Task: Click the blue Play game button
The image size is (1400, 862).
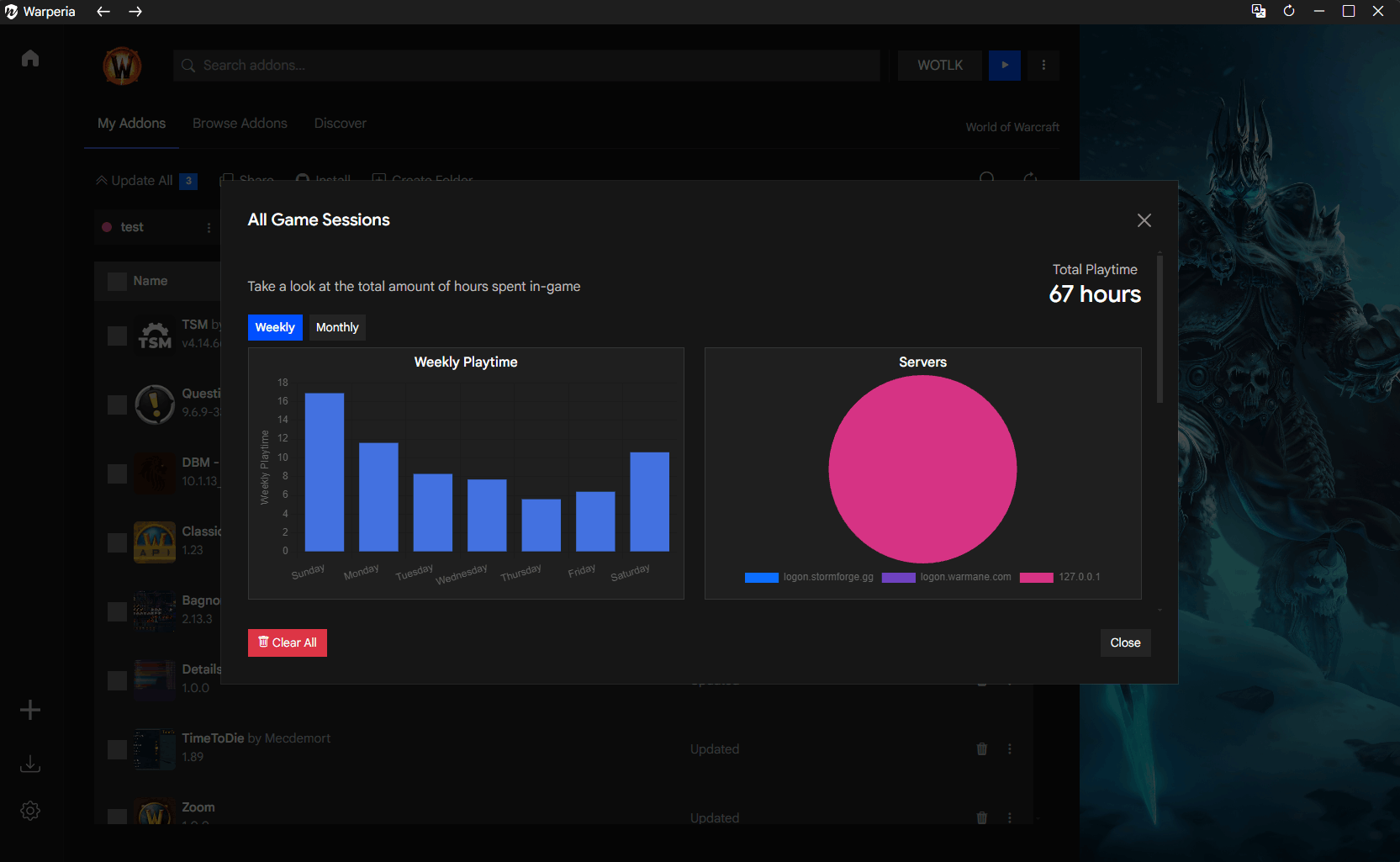Action: point(1005,66)
